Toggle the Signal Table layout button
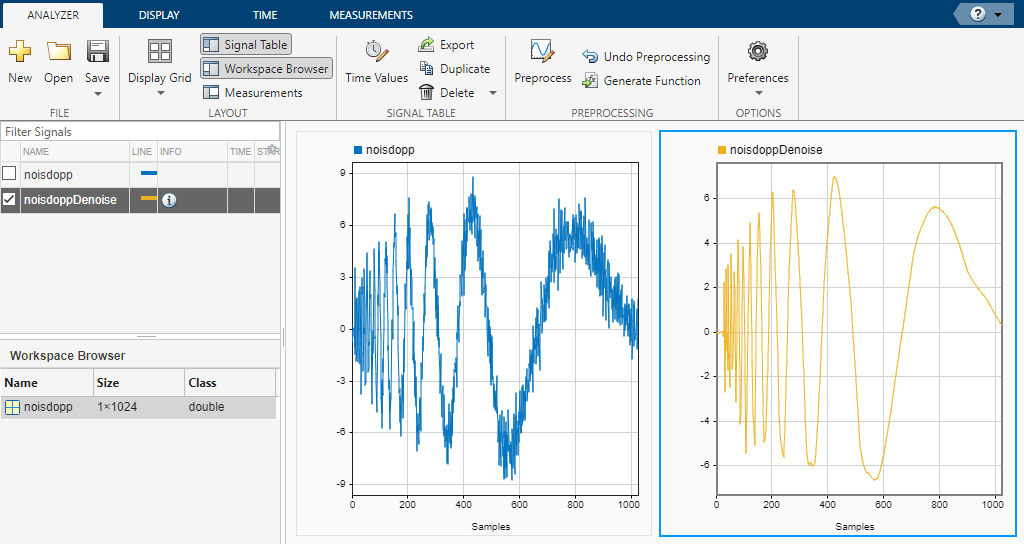The width and height of the screenshot is (1024, 544). click(246, 44)
